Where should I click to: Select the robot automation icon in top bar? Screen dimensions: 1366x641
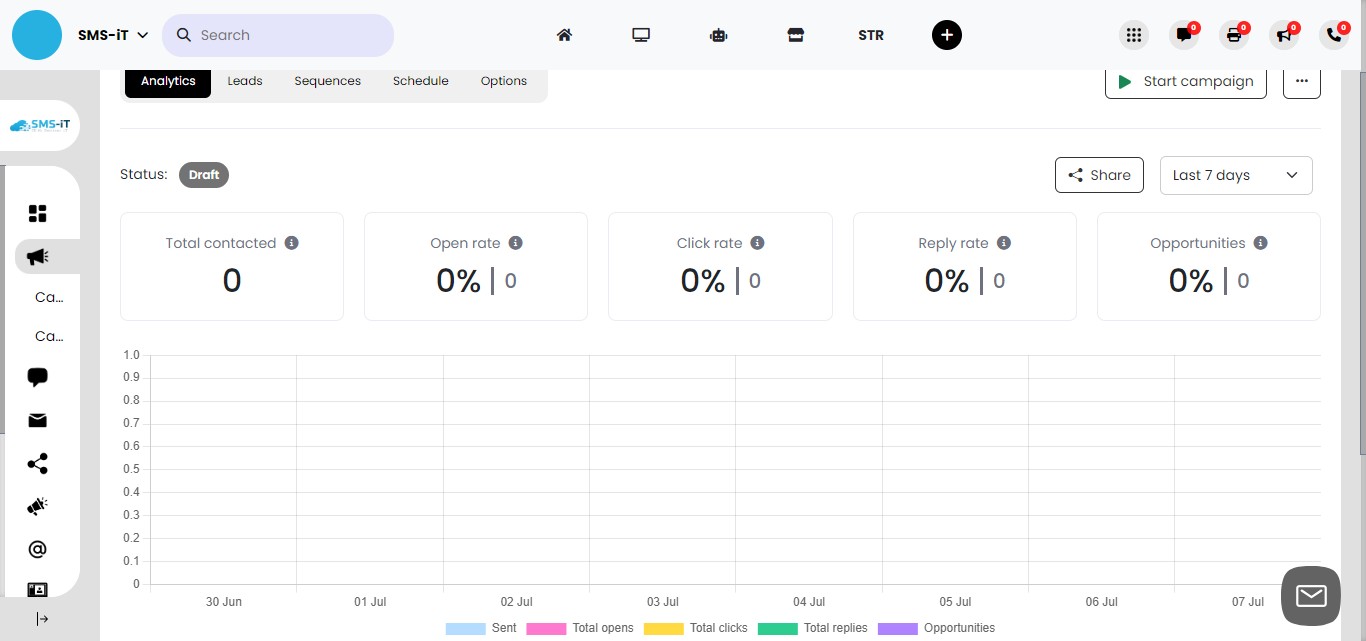pos(718,34)
